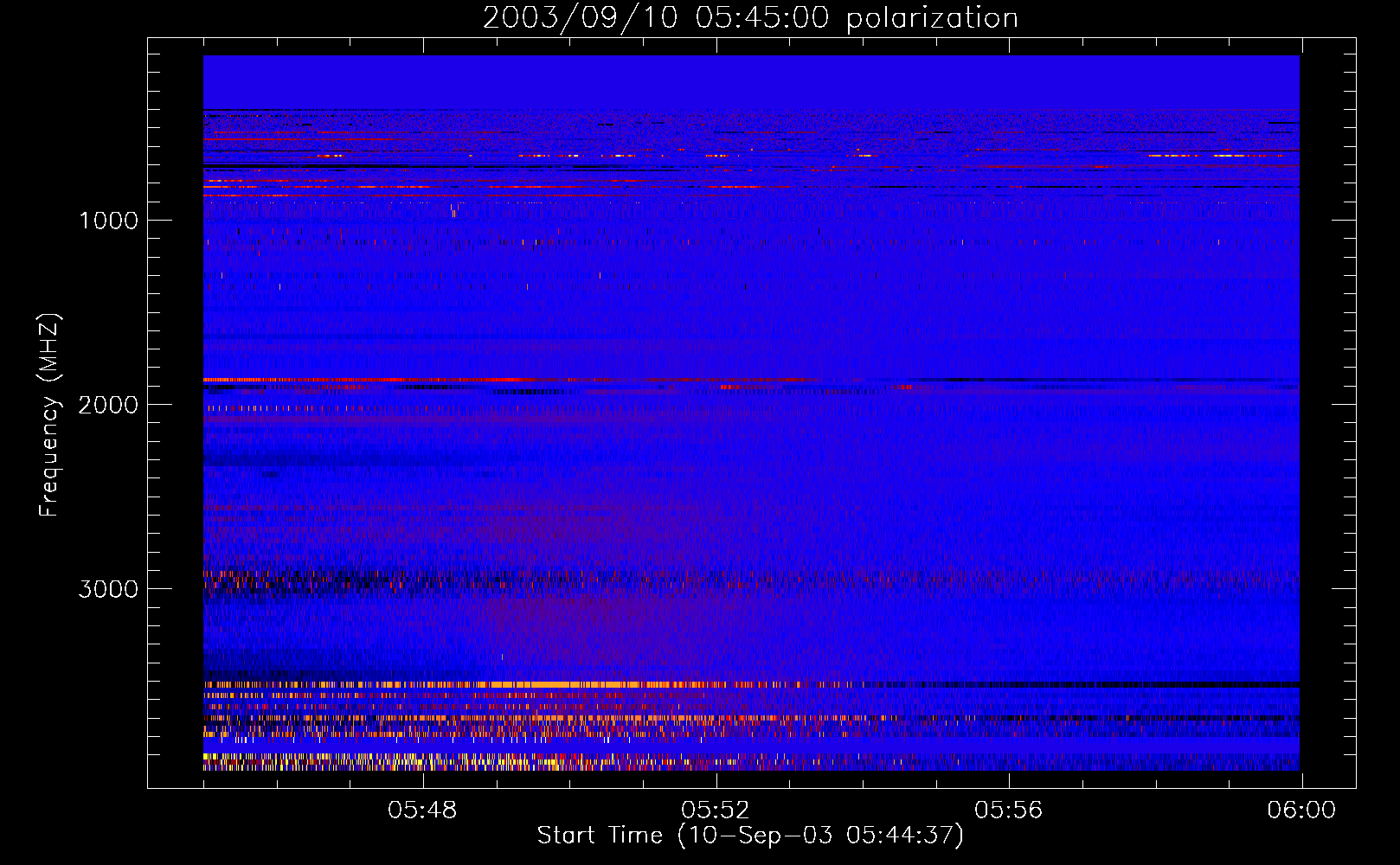The image size is (1400, 865).
Task: Select the 3000 frequency tick label
Action: [108, 589]
